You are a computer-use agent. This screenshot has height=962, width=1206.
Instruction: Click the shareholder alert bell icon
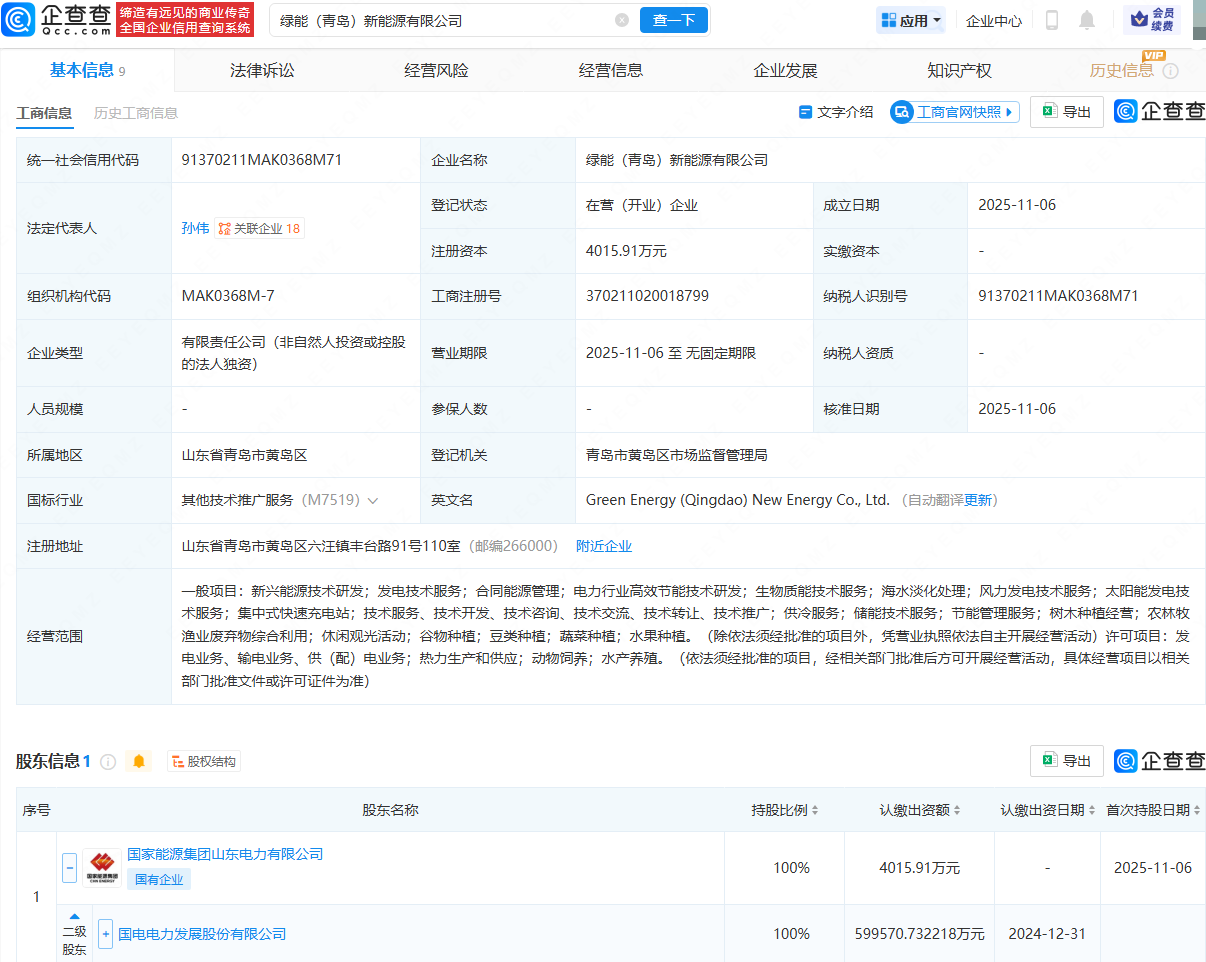pos(139,762)
